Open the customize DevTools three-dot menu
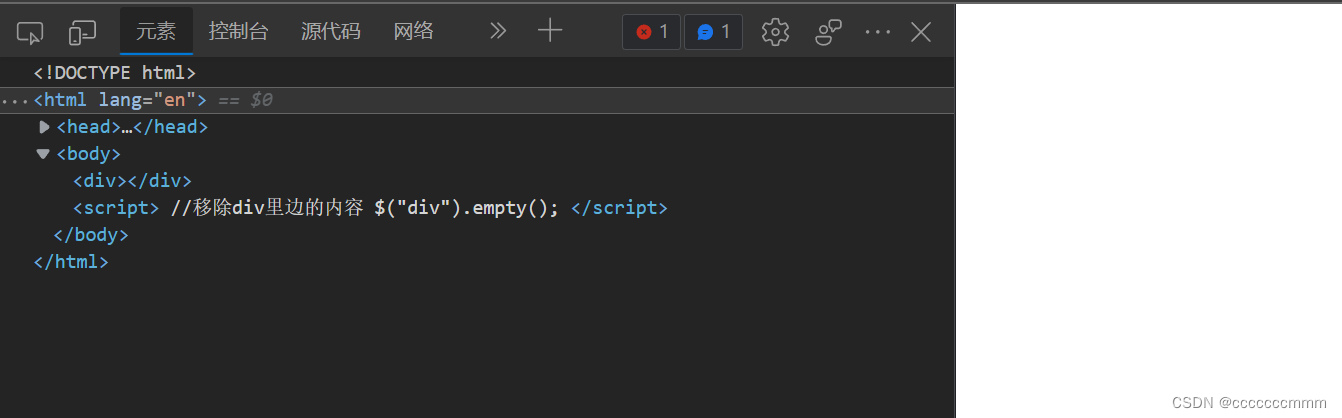Screen dimensions: 1342x418 [x=877, y=32]
